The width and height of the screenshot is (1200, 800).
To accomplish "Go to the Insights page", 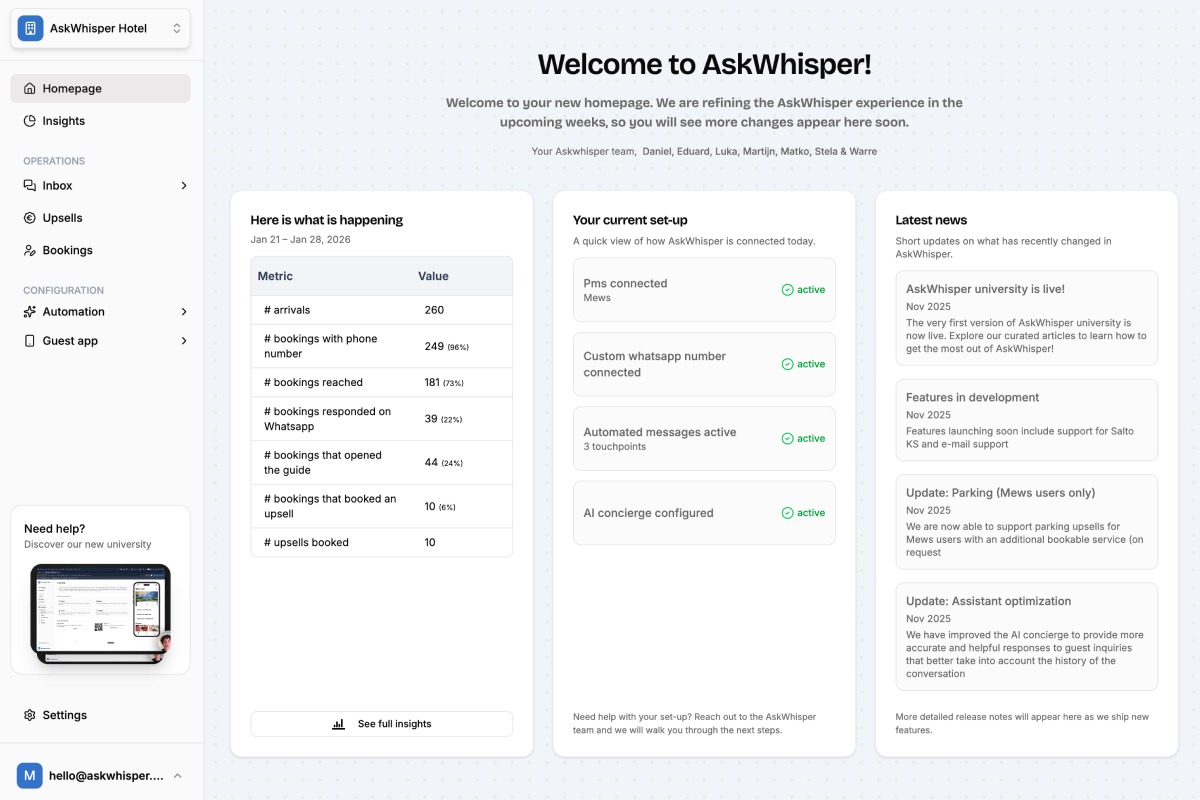I will pos(64,121).
